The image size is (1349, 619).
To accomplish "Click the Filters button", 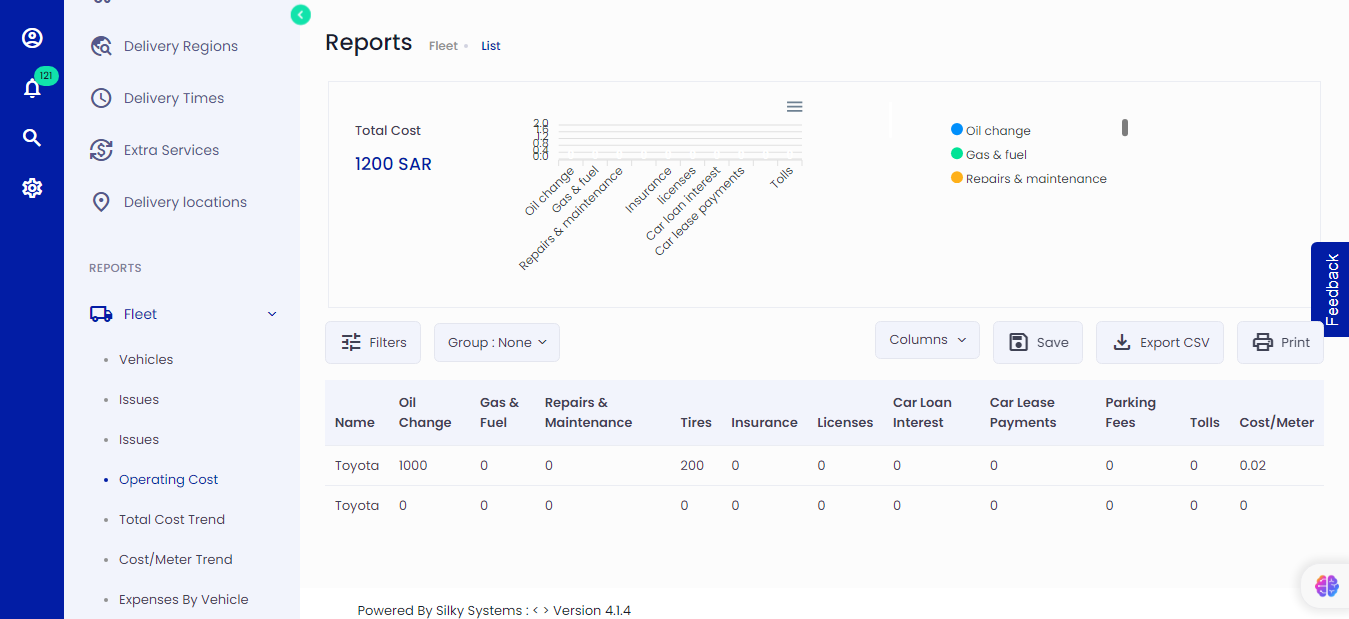I will click(372, 341).
